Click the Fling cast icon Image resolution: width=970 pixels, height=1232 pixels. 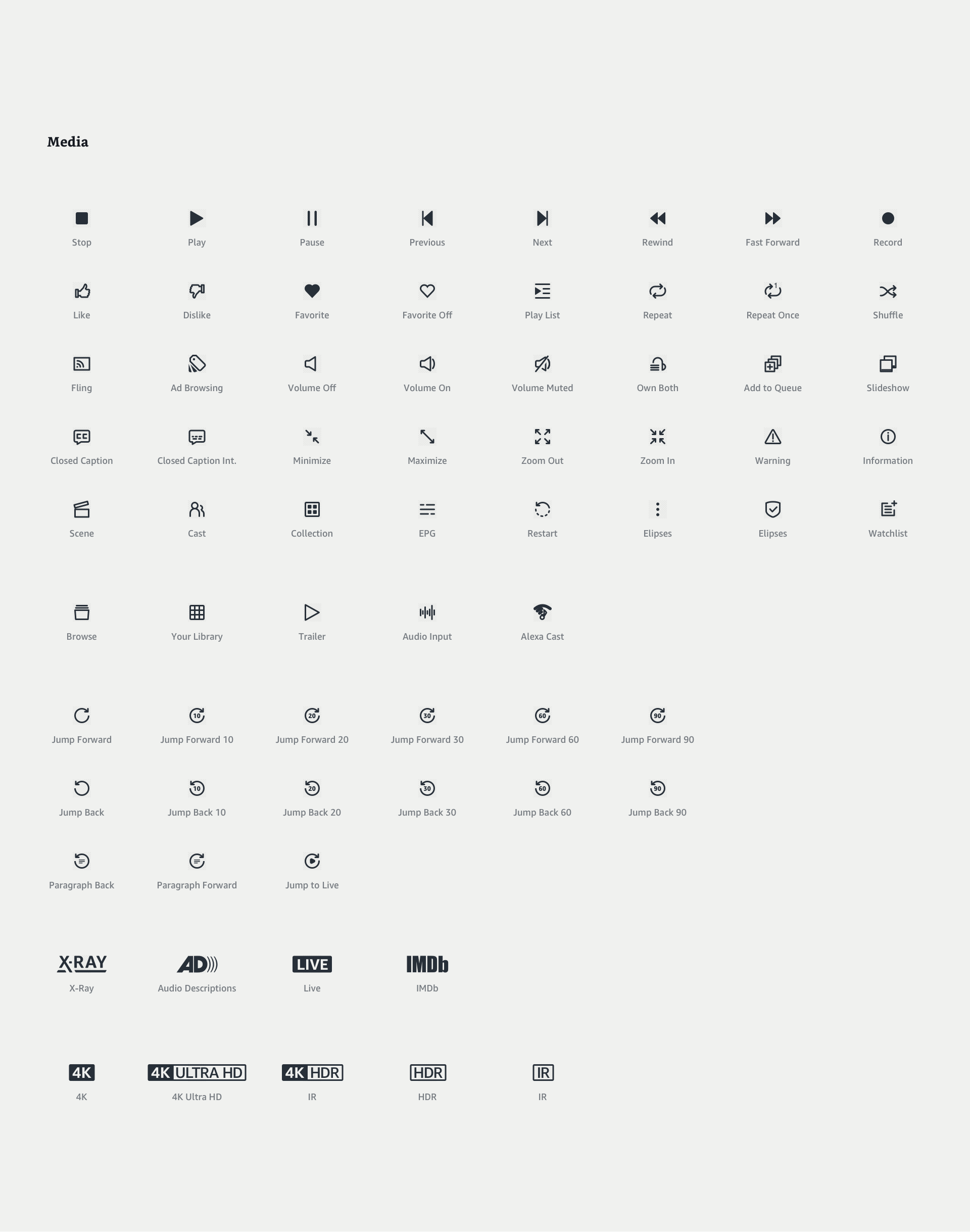click(82, 363)
